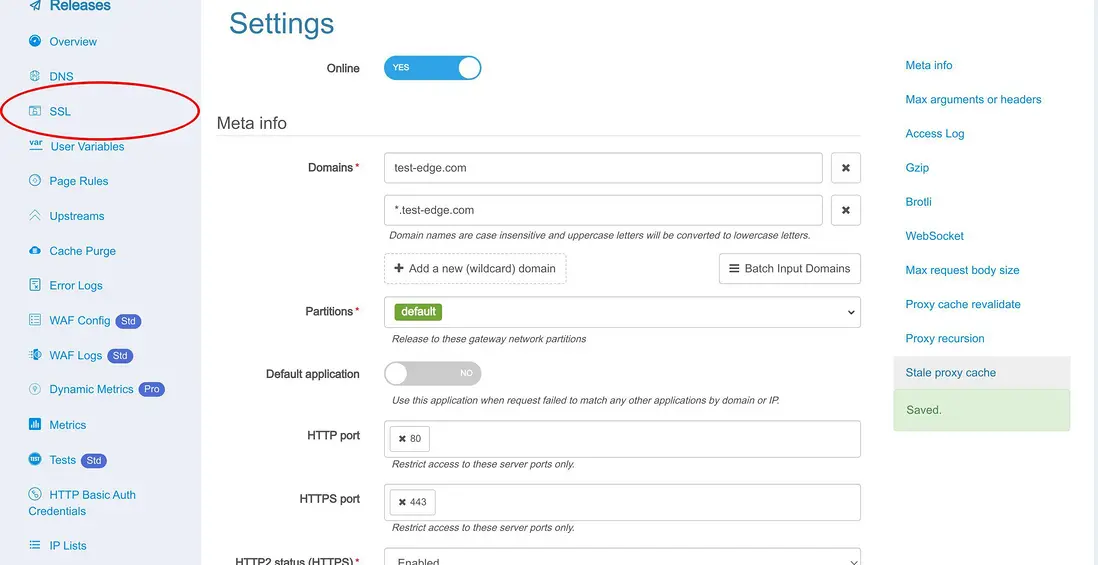Viewport: 1098px width, 565px height.
Task: Click the IP Lists icon
Action: pyautogui.click(x=35, y=545)
